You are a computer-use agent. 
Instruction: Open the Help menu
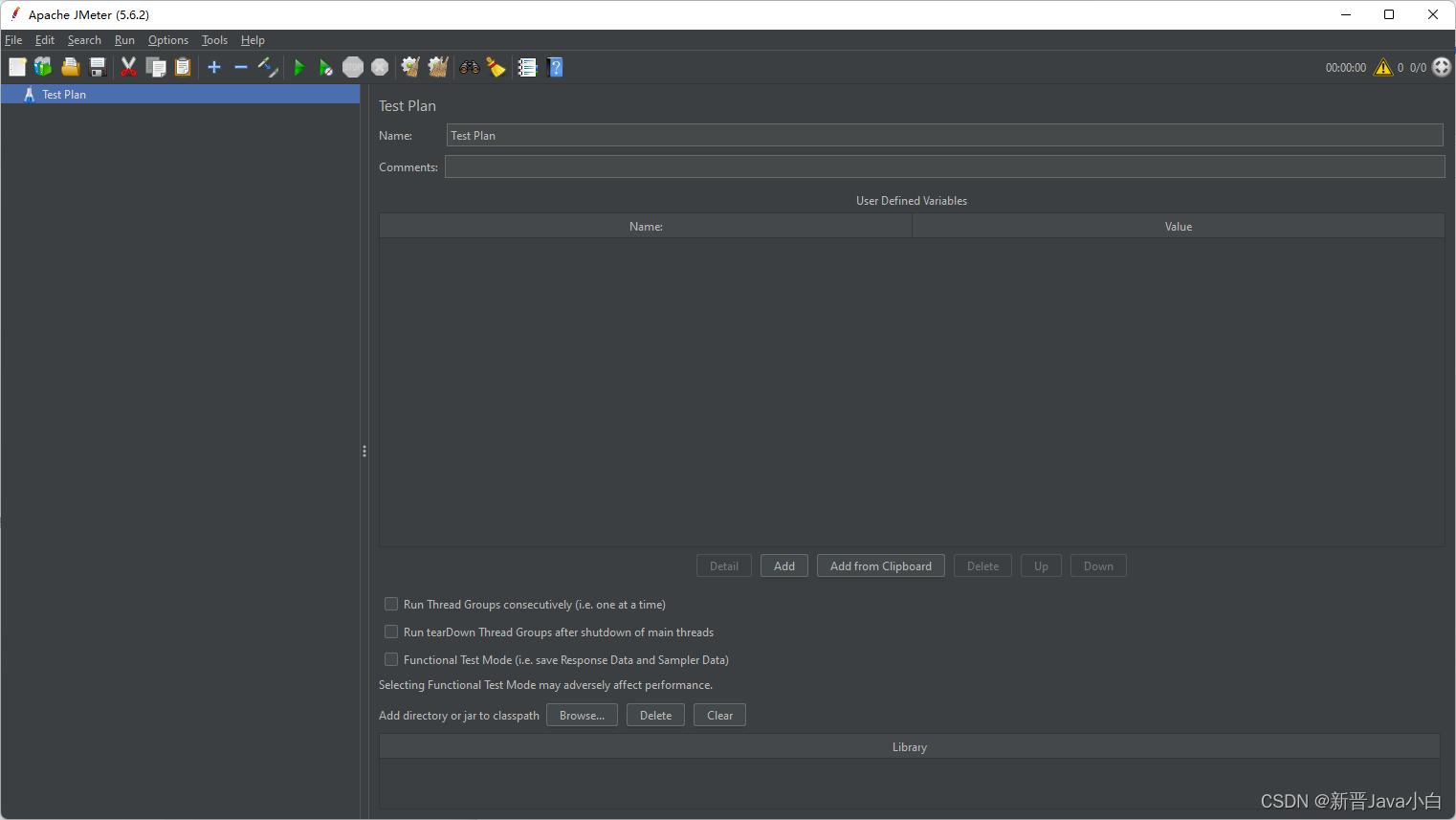[253, 40]
